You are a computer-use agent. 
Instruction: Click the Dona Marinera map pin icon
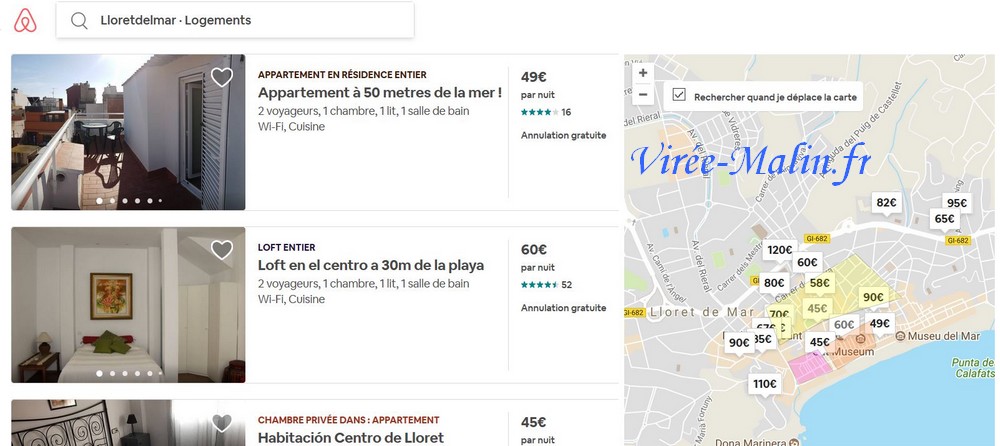(793, 442)
